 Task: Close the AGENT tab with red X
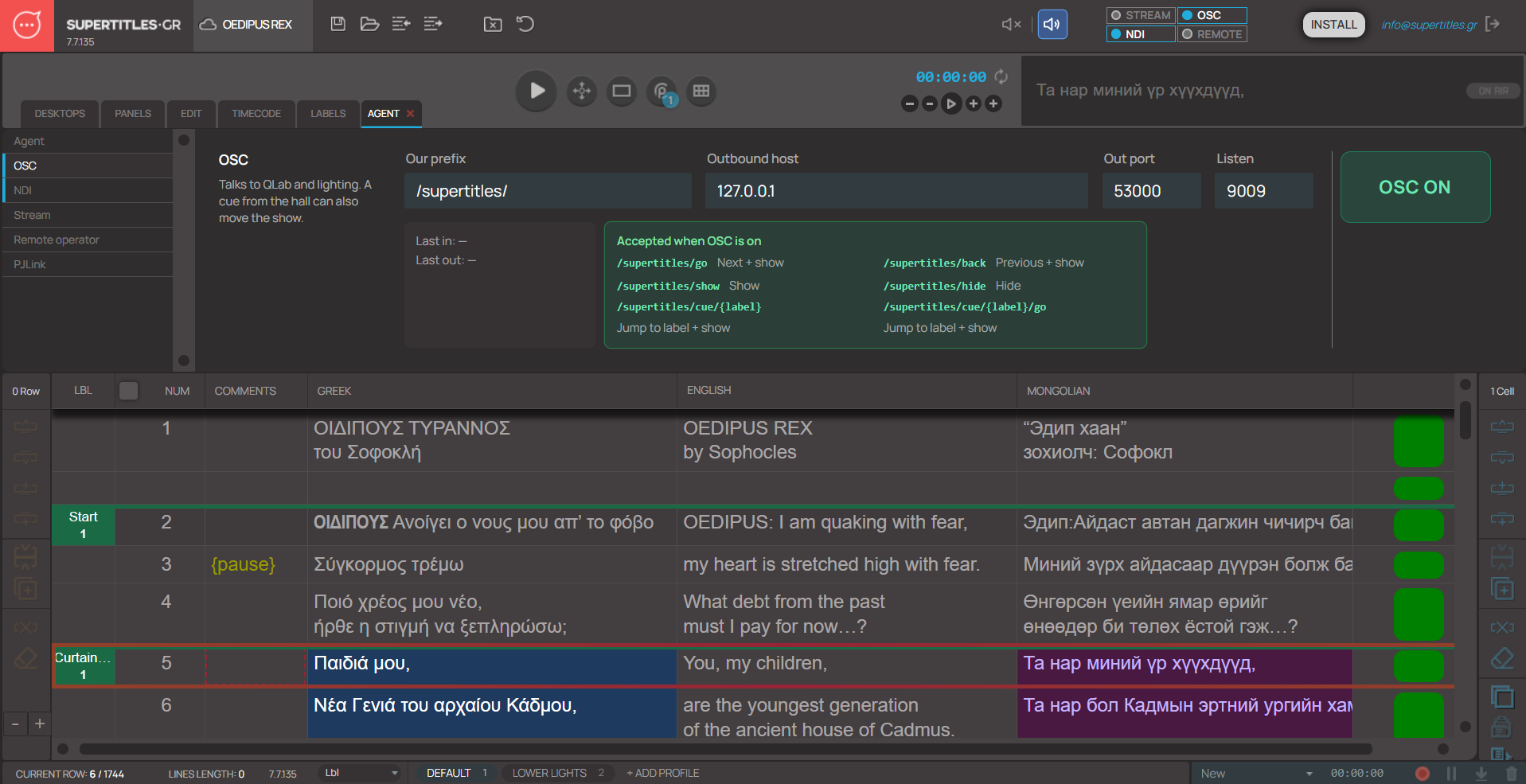click(x=411, y=114)
